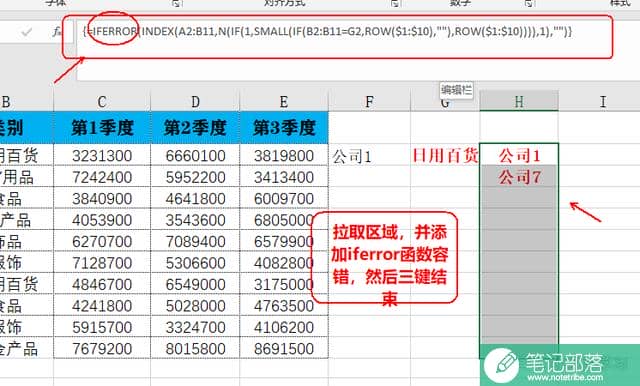Select cell containing 5915700
Screen dimensions: 640x386
(x=102, y=327)
